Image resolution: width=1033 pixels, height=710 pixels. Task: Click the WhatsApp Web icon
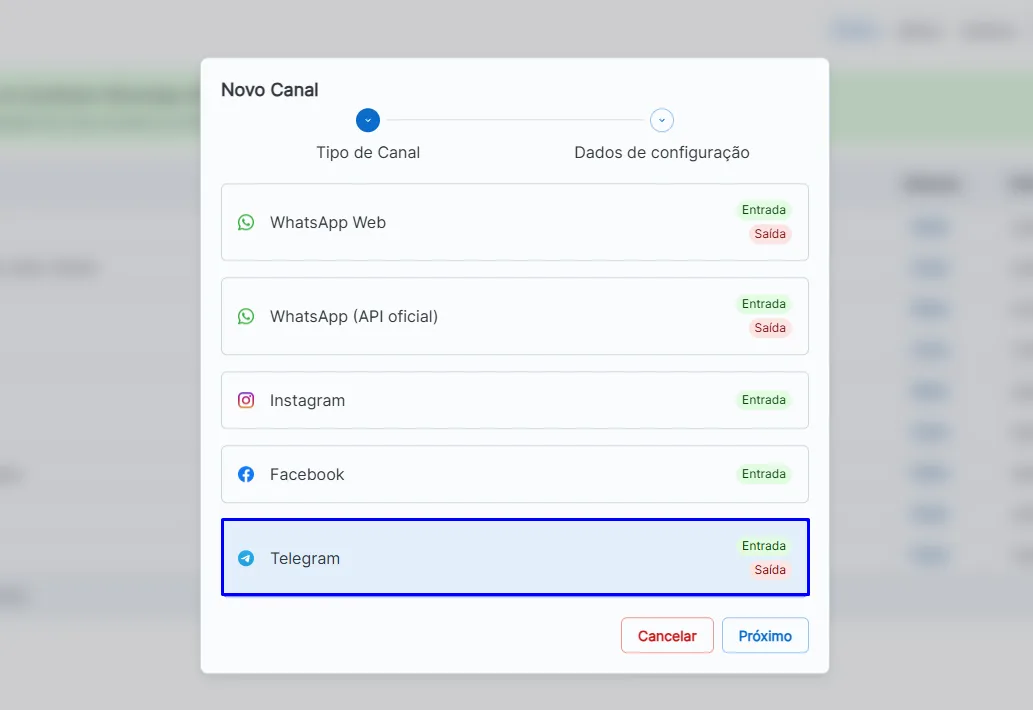point(246,223)
